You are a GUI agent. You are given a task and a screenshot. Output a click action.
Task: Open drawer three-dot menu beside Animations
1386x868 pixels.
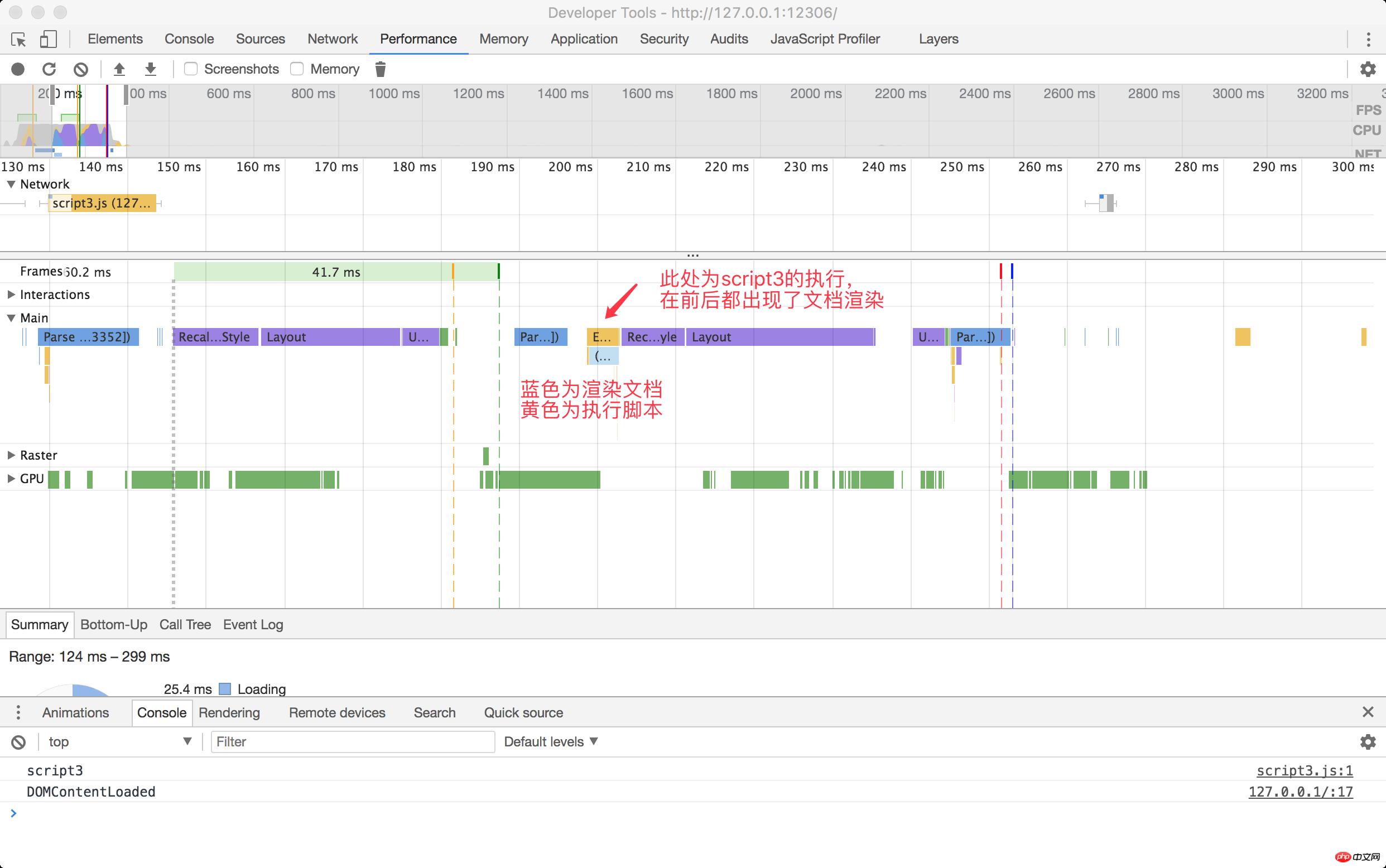(18, 712)
